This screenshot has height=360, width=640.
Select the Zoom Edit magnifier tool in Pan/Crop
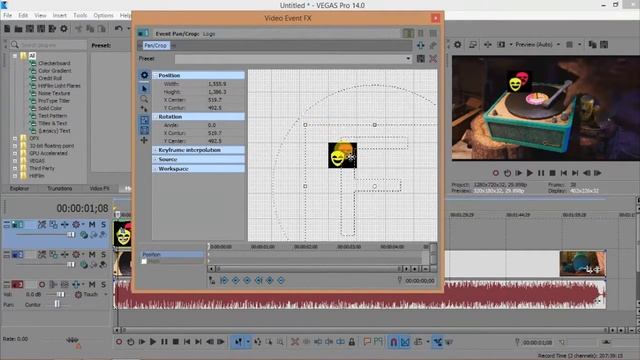tap(144, 99)
